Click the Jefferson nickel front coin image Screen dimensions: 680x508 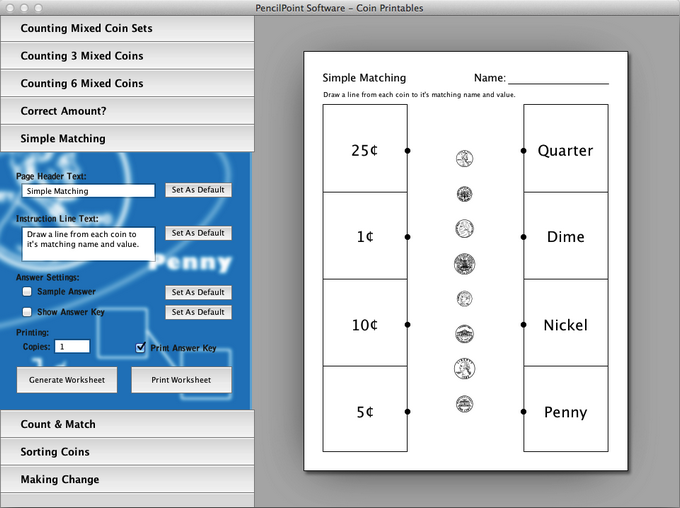465,228
